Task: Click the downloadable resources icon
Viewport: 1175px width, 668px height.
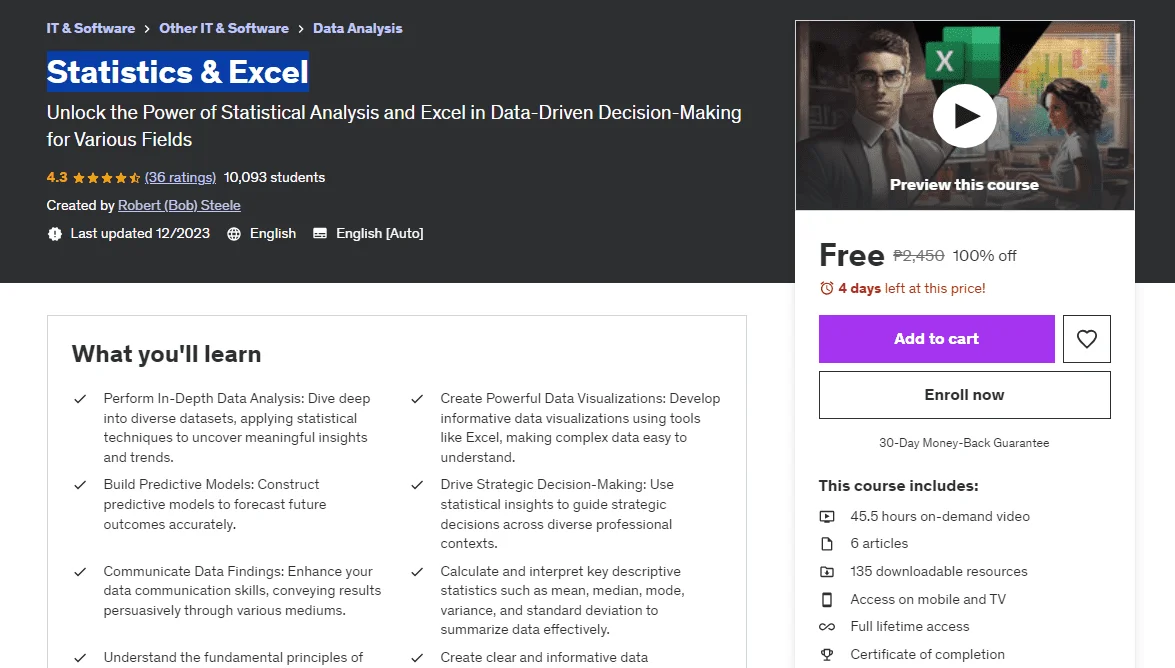Action: (x=827, y=571)
